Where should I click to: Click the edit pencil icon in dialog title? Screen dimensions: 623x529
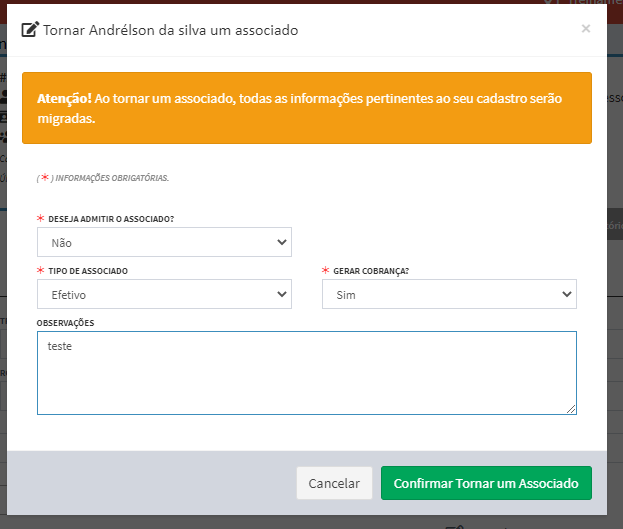pyautogui.click(x=30, y=30)
